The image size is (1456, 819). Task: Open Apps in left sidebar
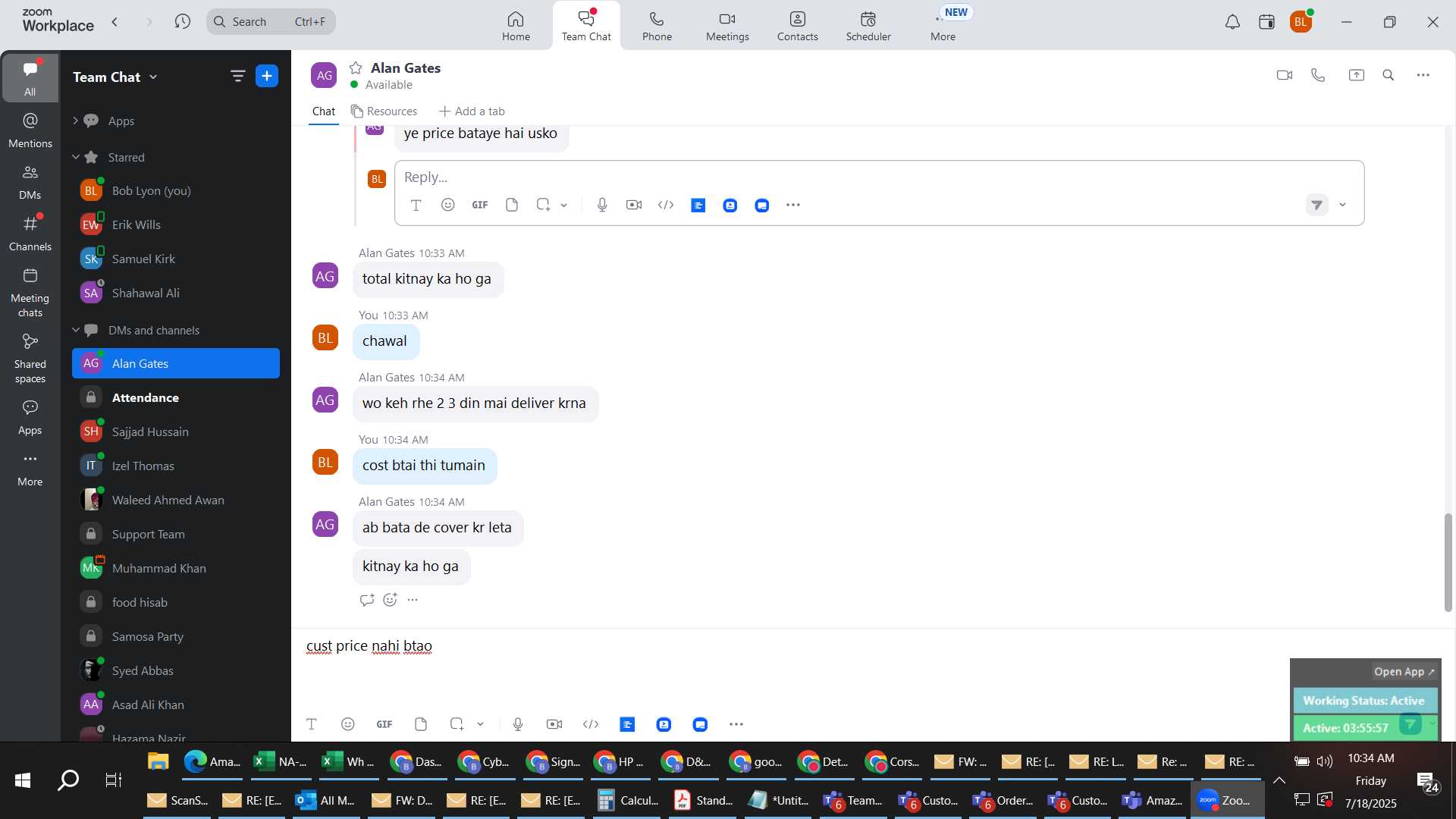(x=30, y=417)
